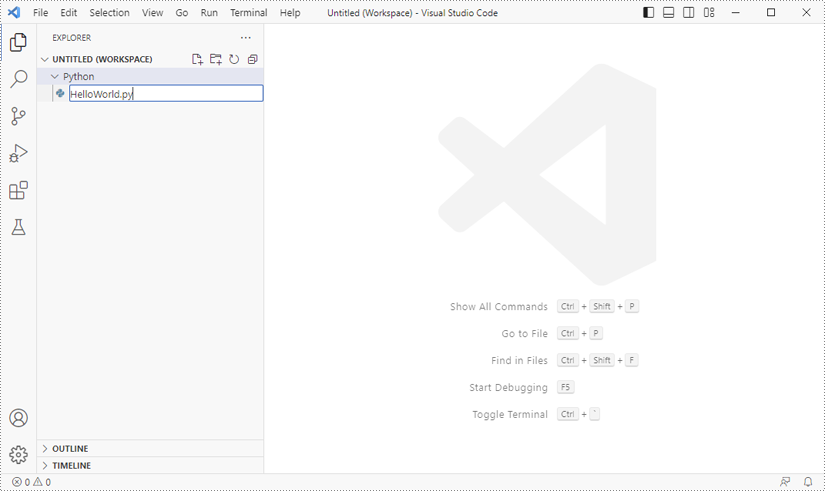Open the Explorer view in activity bar

pyautogui.click(x=18, y=42)
